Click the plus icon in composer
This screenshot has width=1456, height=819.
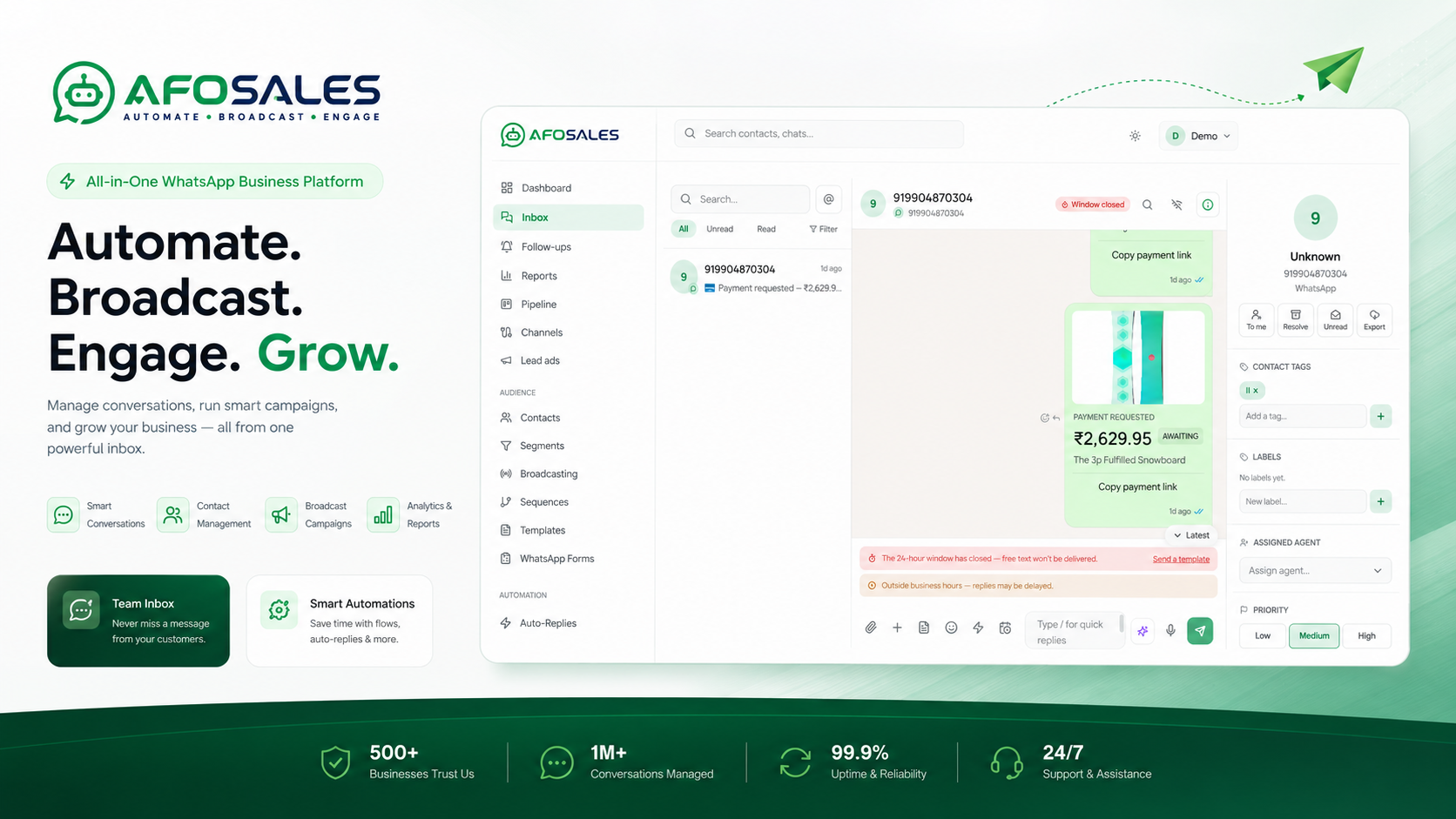(x=897, y=628)
